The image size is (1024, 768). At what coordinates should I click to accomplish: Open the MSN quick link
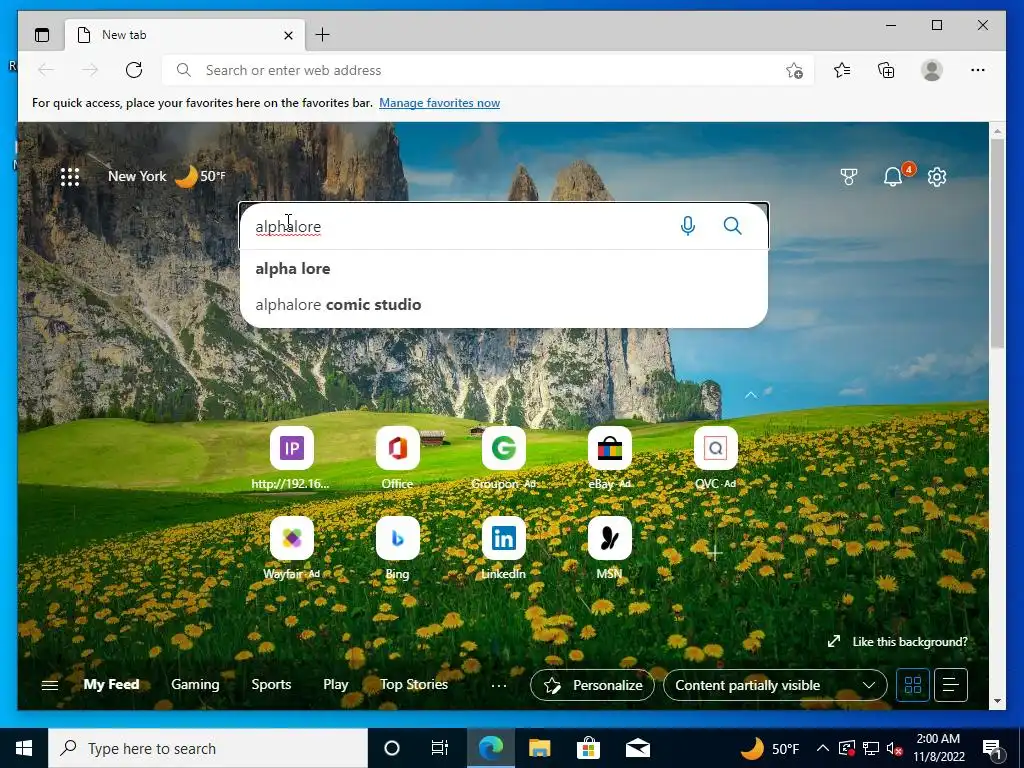(609, 549)
